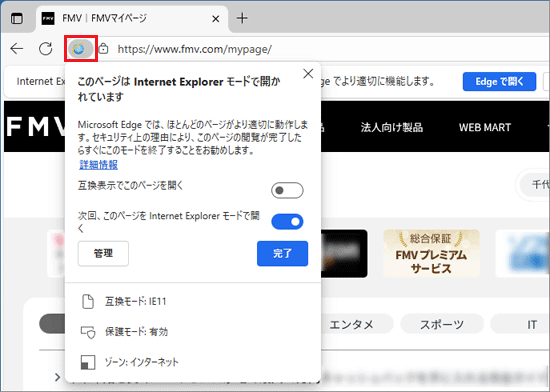This screenshot has height=392, width=550.
Task: Select the FMVマイページ tab
Action: (132, 18)
